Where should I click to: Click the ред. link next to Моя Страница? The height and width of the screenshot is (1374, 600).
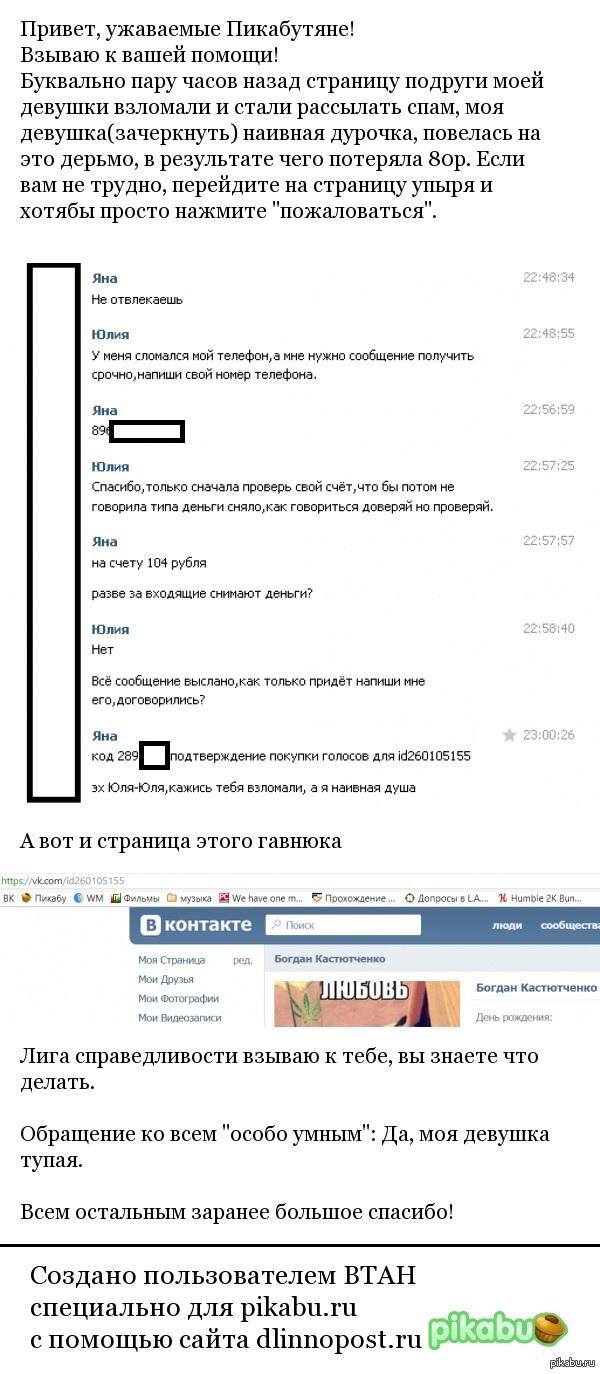(242, 960)
